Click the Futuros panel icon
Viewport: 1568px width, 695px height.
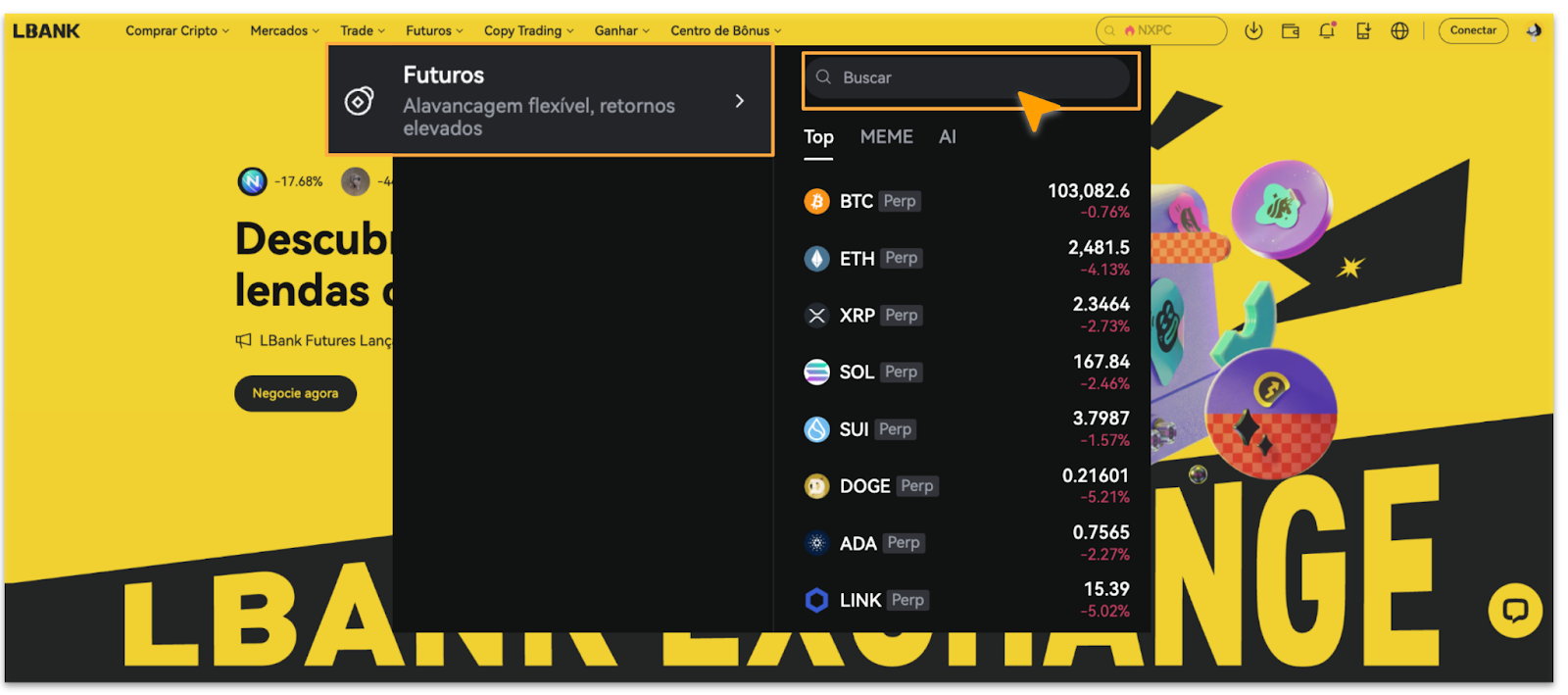pyautogui.click(x=360, y=101)
